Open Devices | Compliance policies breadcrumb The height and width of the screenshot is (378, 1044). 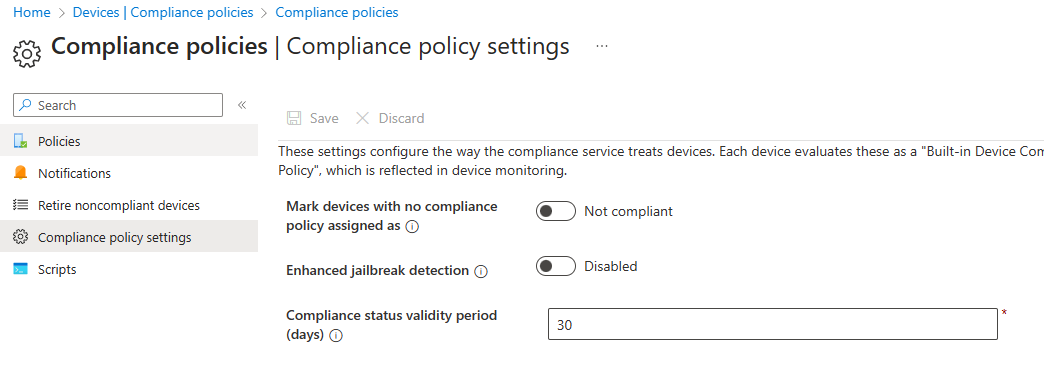pos(163,13)
